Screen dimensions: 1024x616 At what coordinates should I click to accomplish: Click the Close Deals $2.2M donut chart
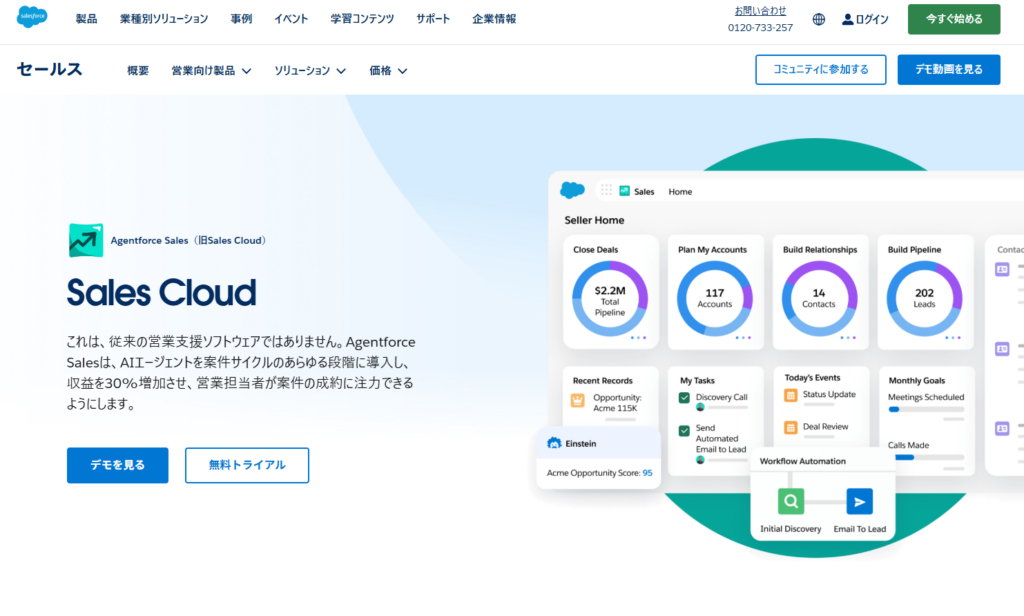[610, 299]
